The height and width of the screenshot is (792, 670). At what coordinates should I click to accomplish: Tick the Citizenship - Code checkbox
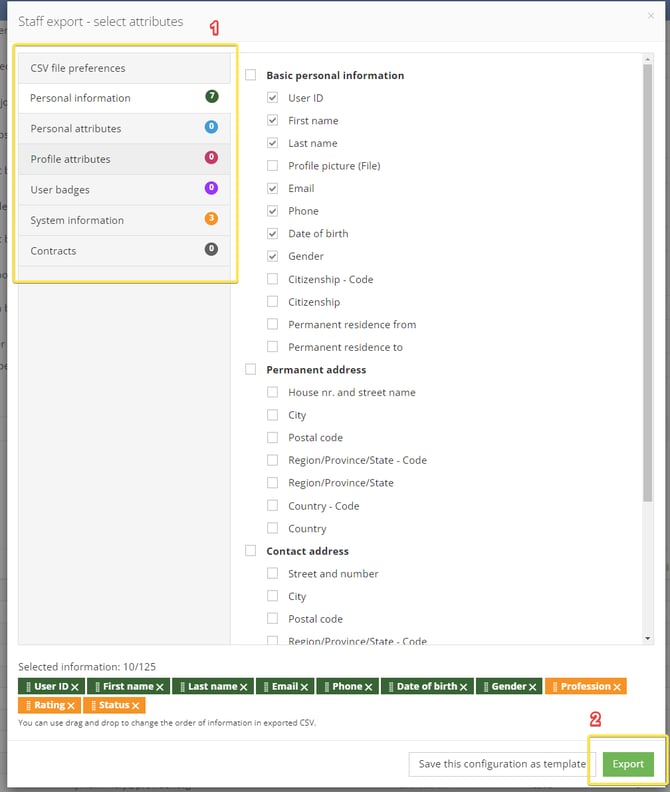coord(273,279)
